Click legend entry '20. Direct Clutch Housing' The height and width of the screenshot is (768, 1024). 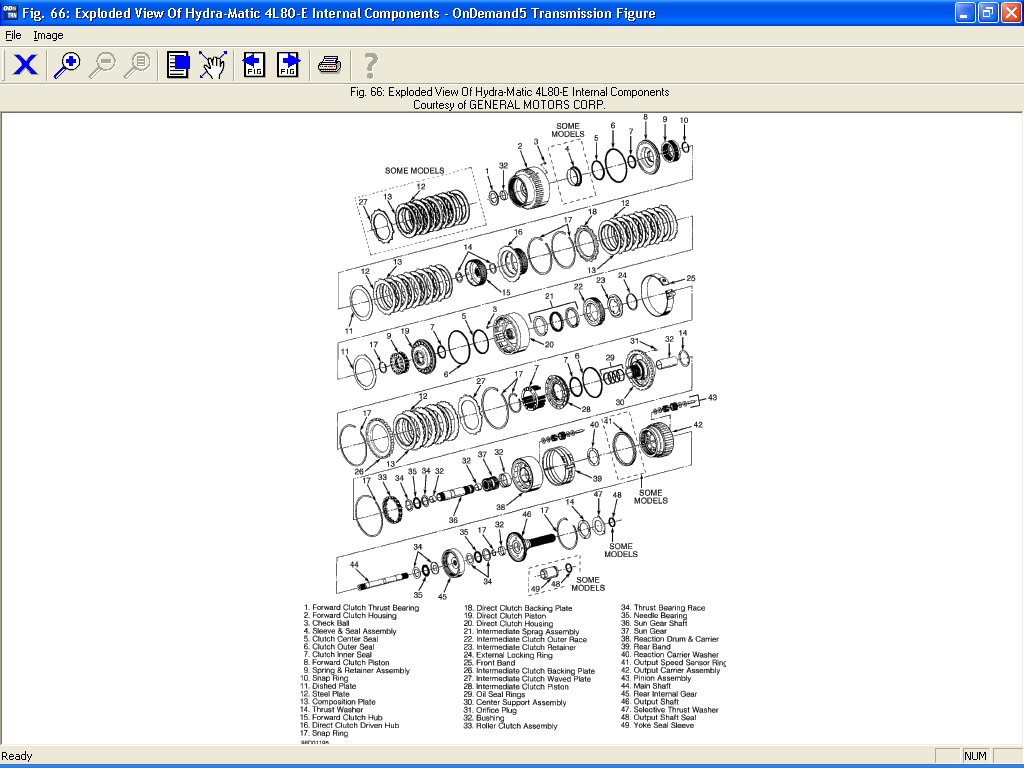508,624
